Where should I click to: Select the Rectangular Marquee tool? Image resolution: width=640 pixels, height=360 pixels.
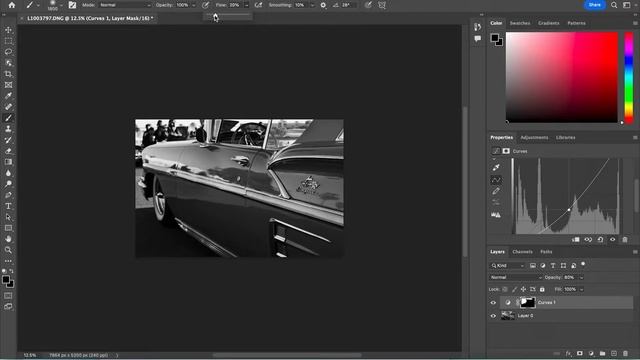tap(8, 41)
